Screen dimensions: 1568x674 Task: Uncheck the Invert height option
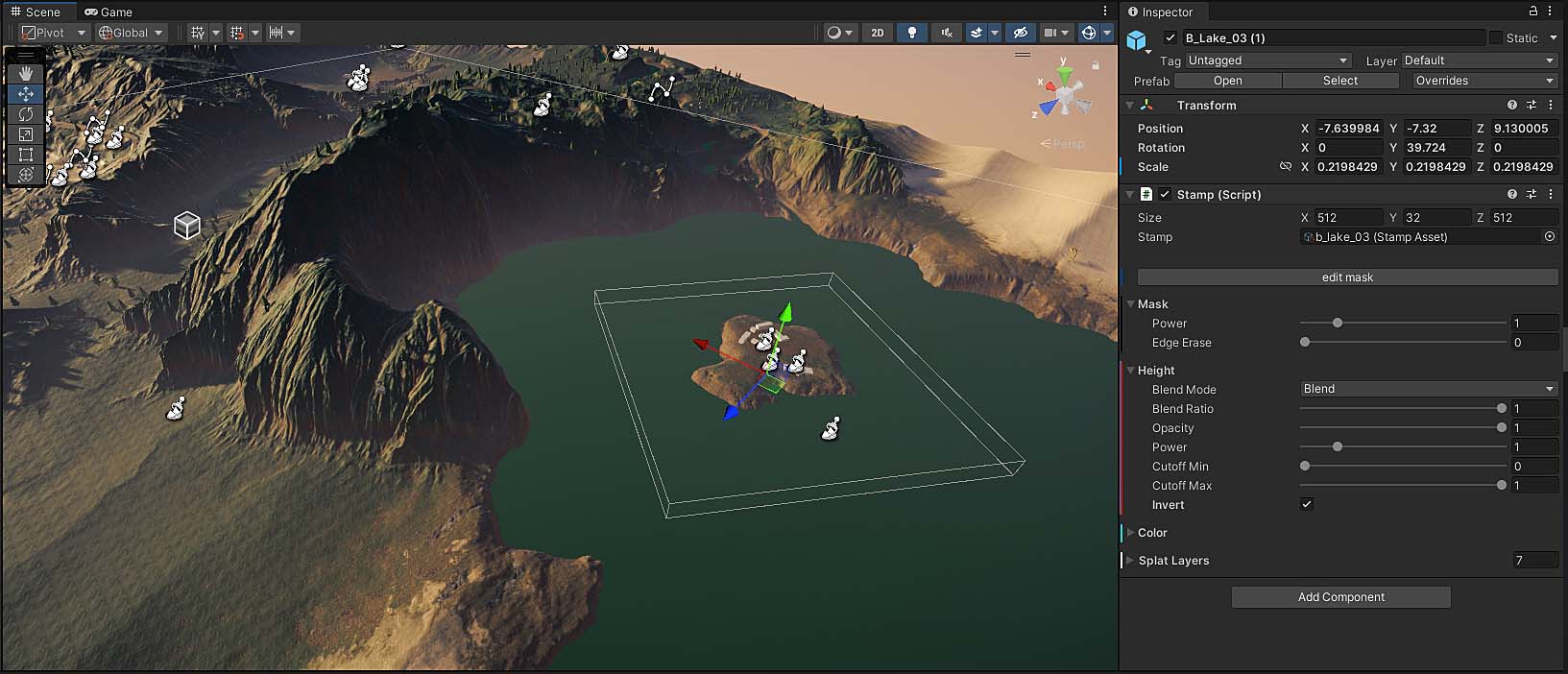(x=1307, y=504)
